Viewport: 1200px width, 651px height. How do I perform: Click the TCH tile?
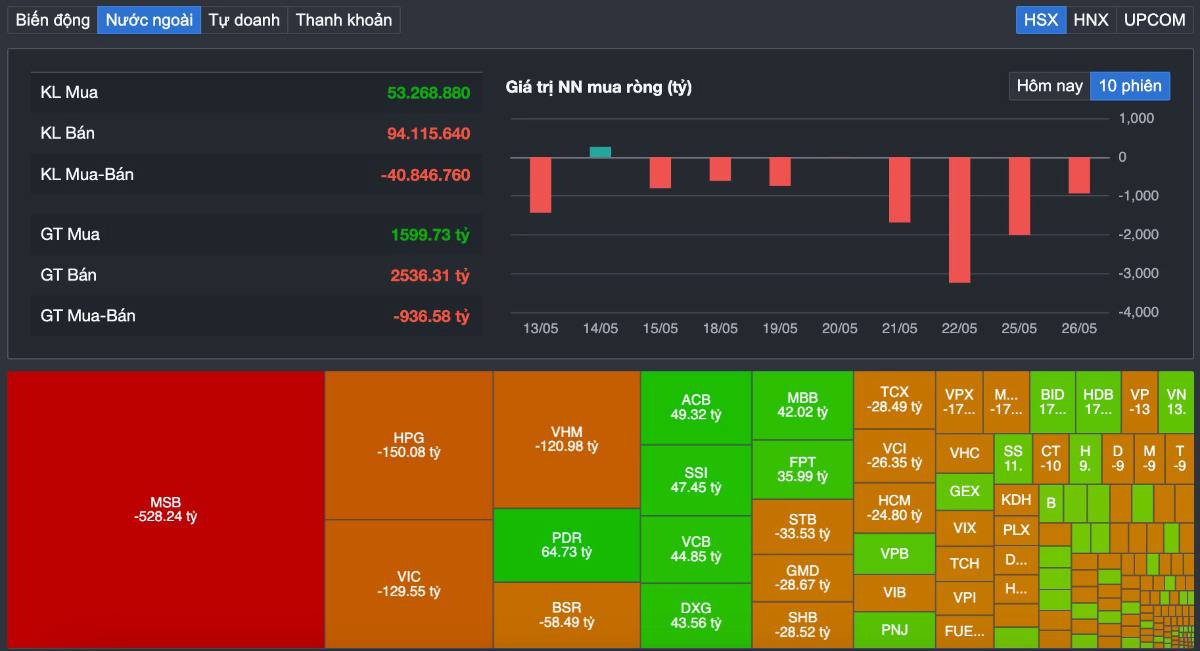click(x=964, y=563)
